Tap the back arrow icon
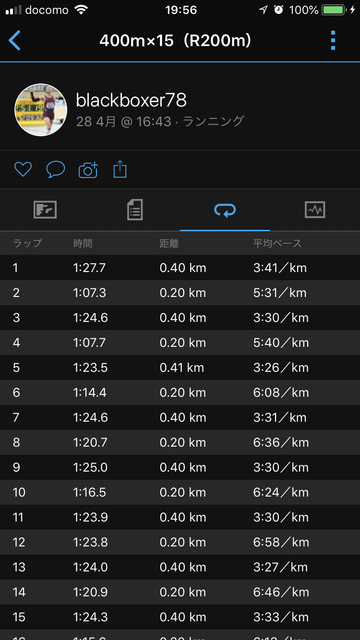This screenshot has width=360, height=640. point(14,40)
